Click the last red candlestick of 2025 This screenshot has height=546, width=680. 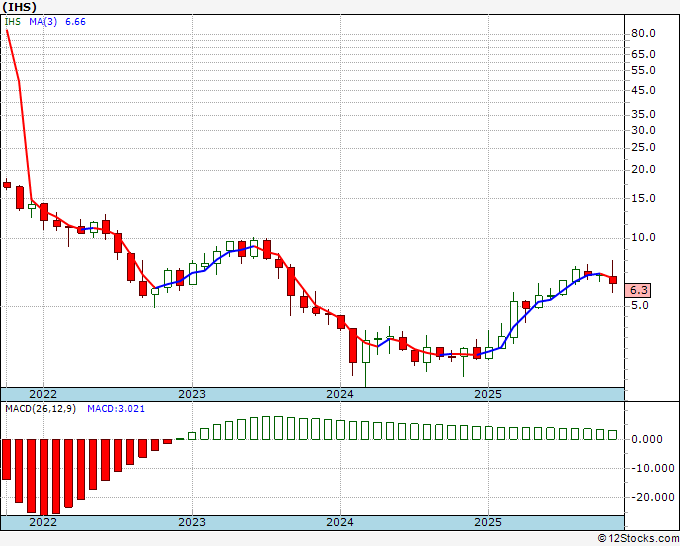(x=613, y=280)
